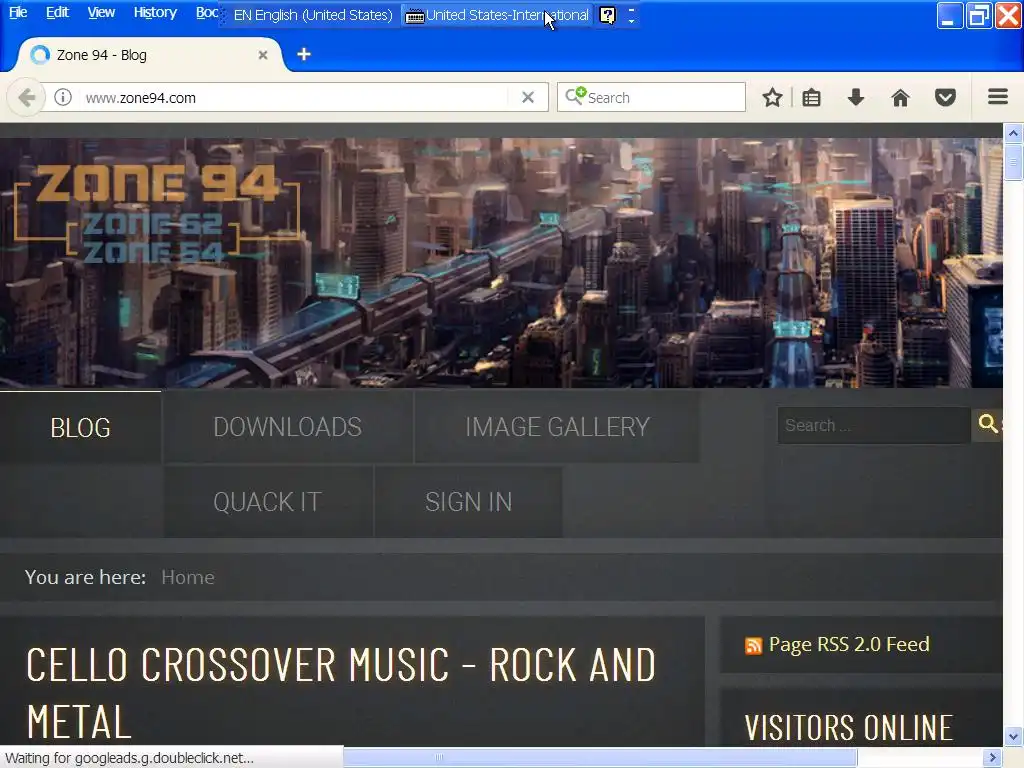Click the vertical scrollbar down arrow
1024x768 pixels.
click(1013, 736)
